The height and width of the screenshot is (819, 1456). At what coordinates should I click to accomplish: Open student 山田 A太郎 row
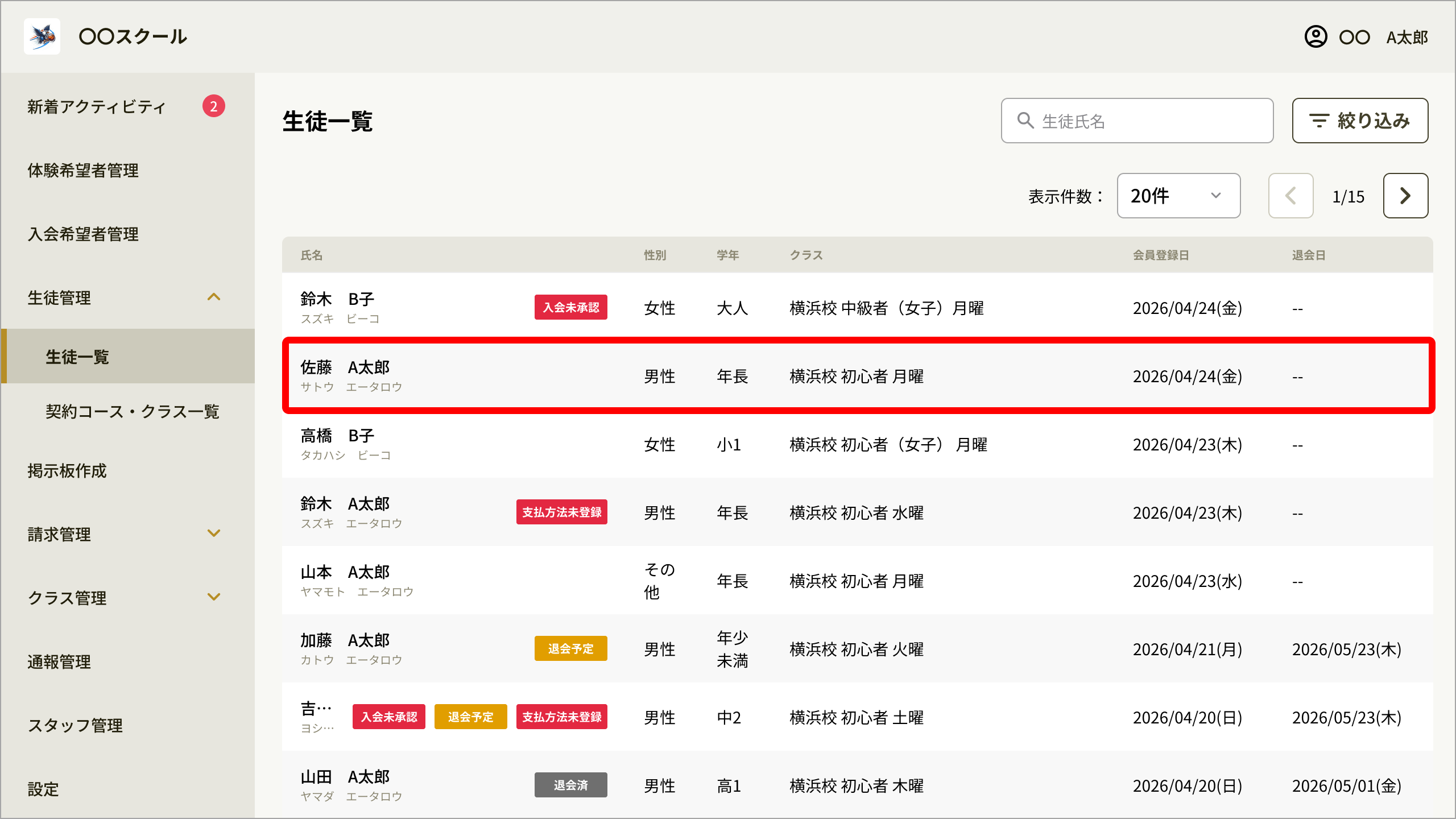[x=858, y=785]
